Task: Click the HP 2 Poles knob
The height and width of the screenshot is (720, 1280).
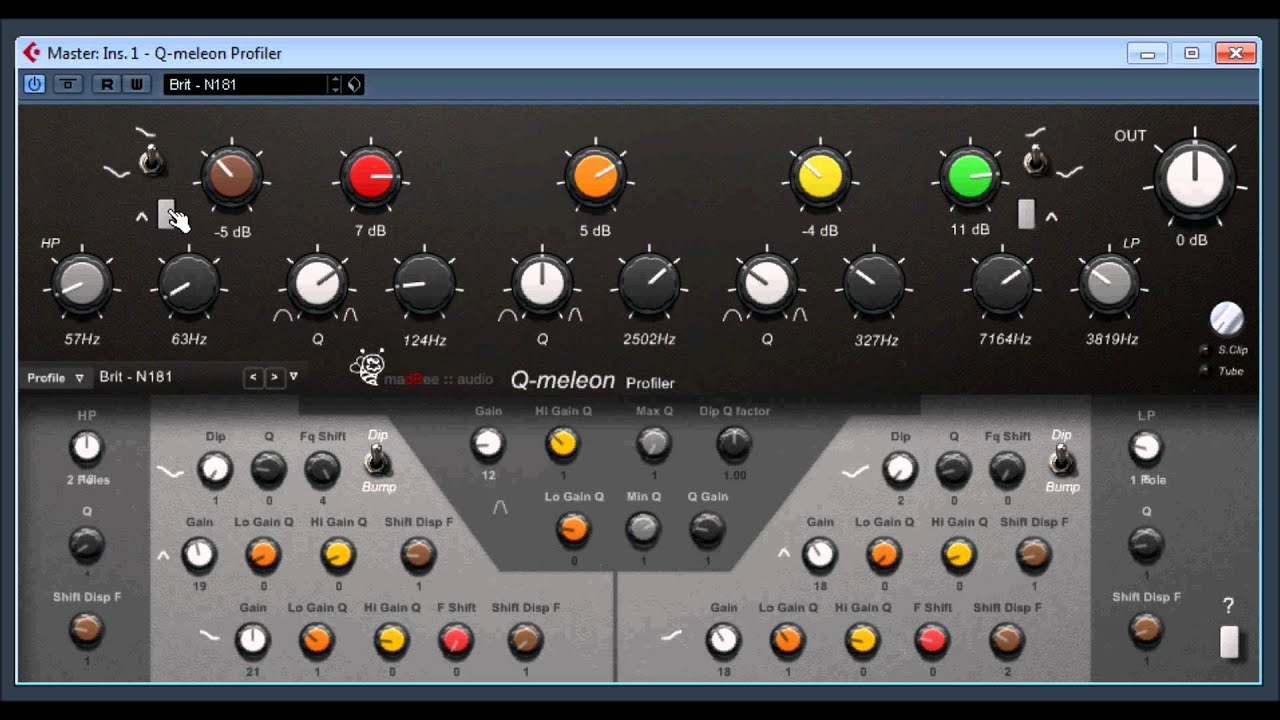Action: point(87,448)
